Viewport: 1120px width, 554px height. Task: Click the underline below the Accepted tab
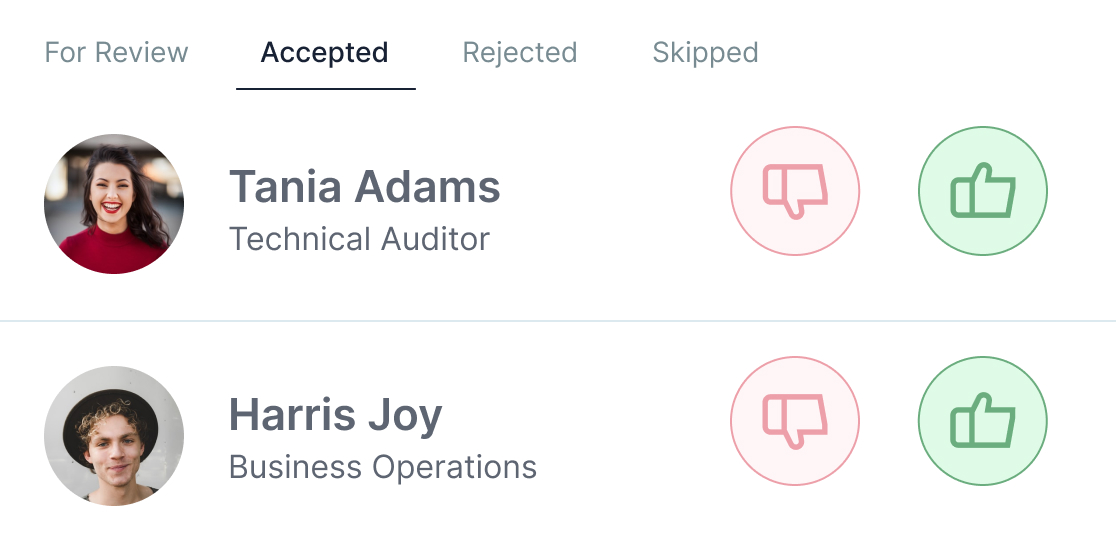pyautogui.click(x=326, y=89)
